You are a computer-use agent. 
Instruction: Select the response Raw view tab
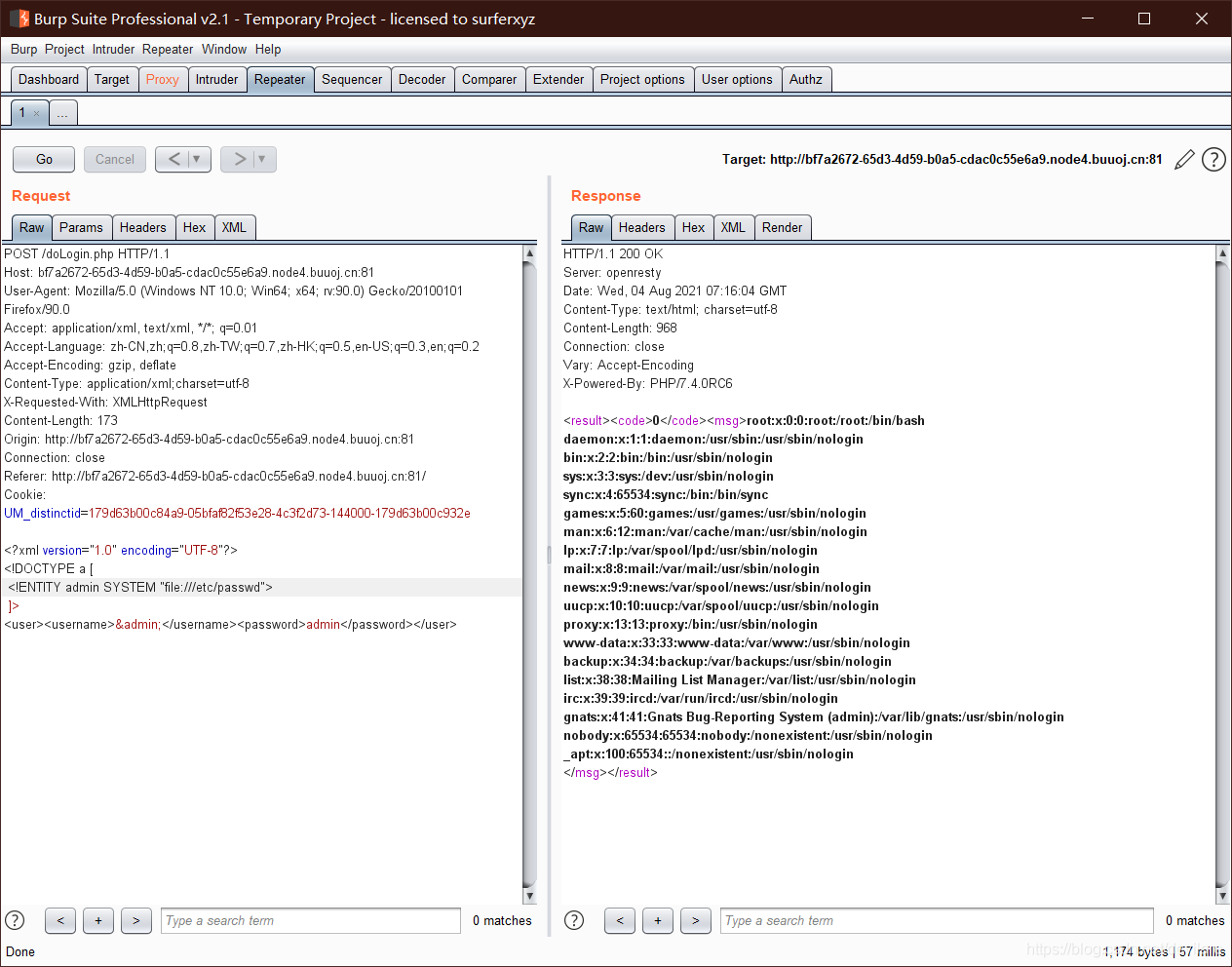592,228
